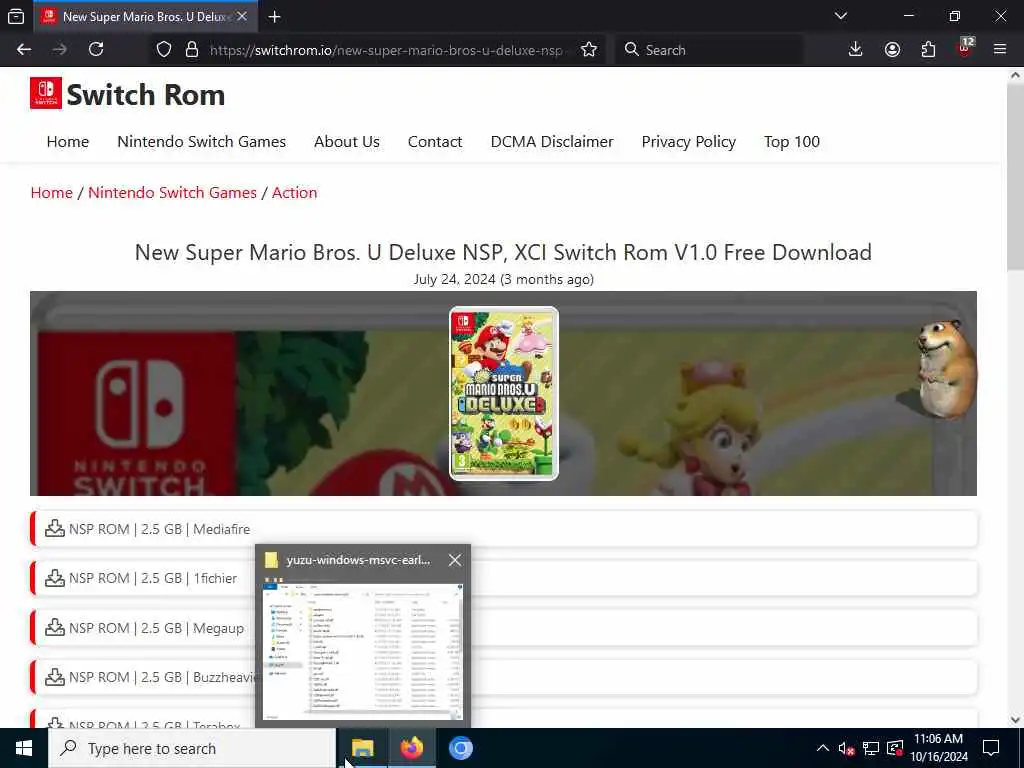Viewport: 1024px width, 768px height.
Task: Expand the list all tabs dropdown
Action: pyautogui.click(x=840, y=16)
